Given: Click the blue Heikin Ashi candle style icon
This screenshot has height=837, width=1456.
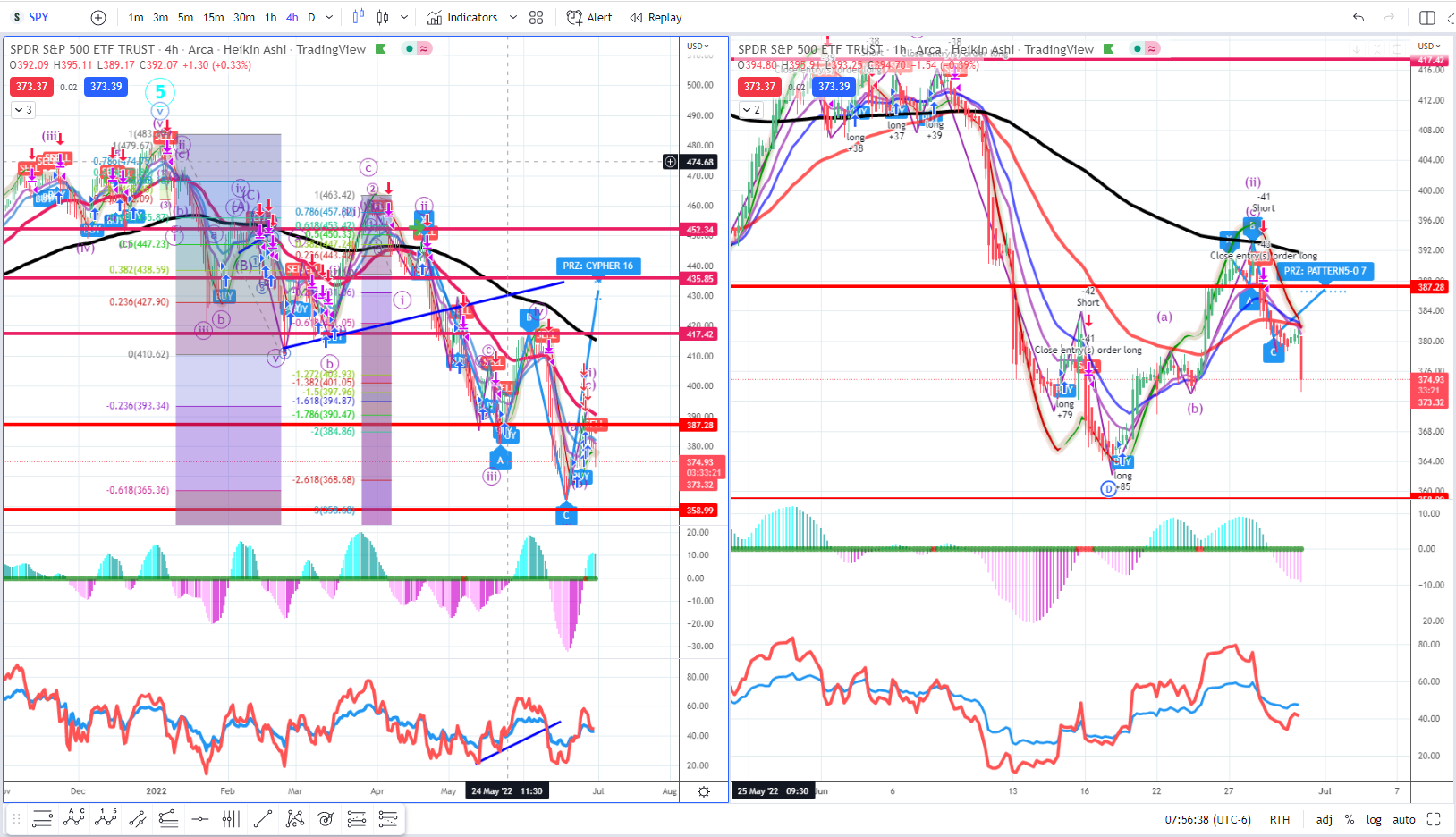Looking at the screenshot, I should coord(359,17).
